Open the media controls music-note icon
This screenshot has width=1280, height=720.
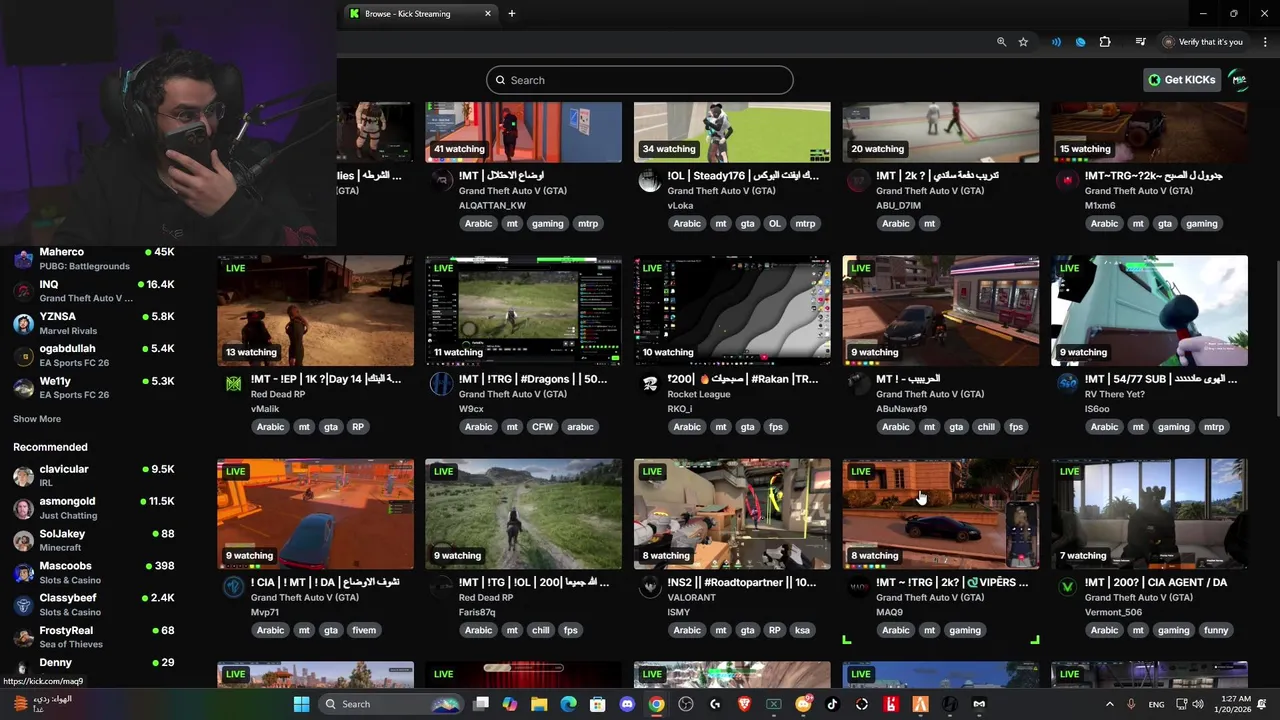point(1140,42)
